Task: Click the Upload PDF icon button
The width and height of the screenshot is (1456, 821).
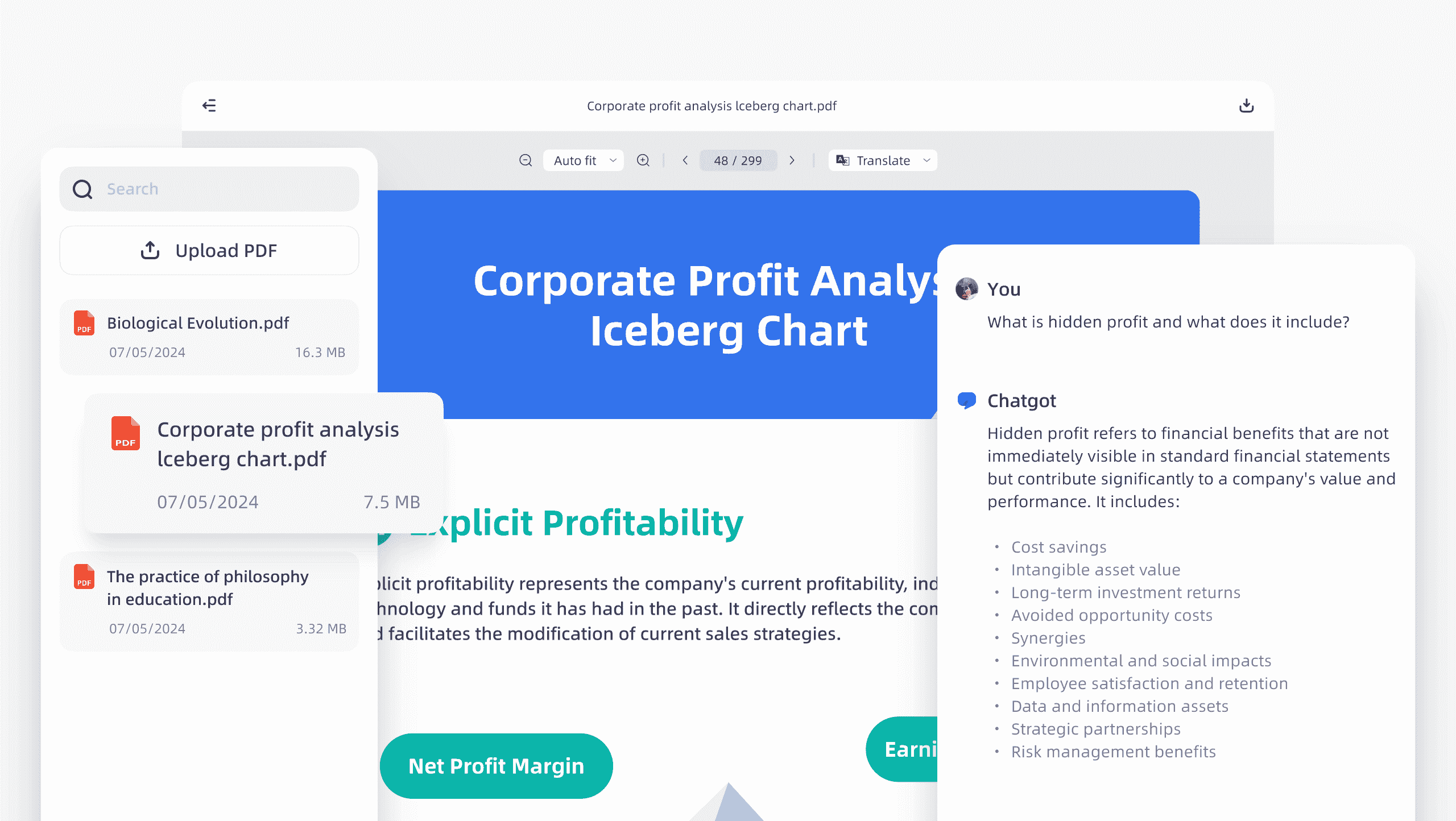Action: [151, 251]
